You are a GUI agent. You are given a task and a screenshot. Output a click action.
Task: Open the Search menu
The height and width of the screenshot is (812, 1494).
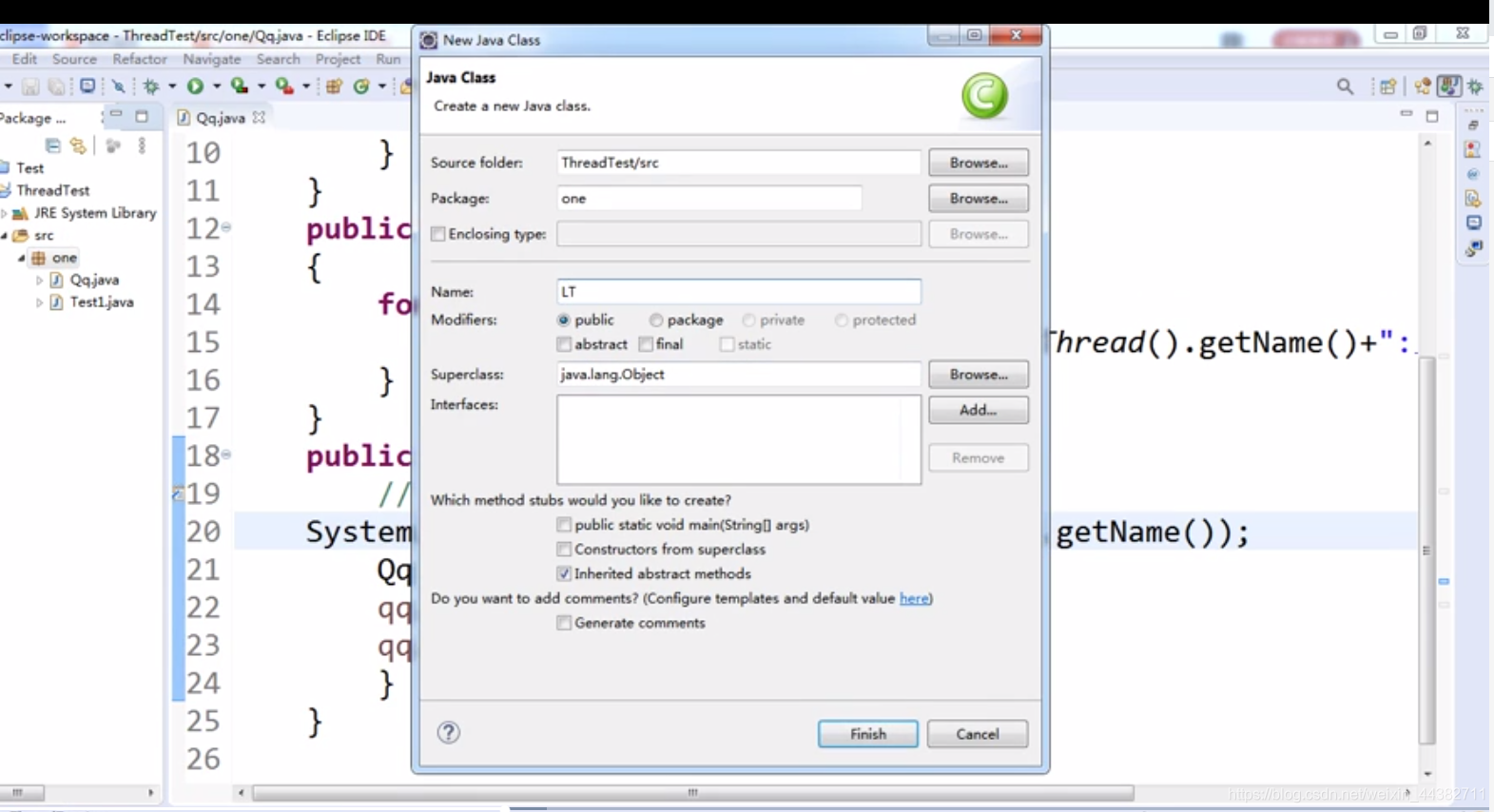pyautogui.click(x=279, y=59)
